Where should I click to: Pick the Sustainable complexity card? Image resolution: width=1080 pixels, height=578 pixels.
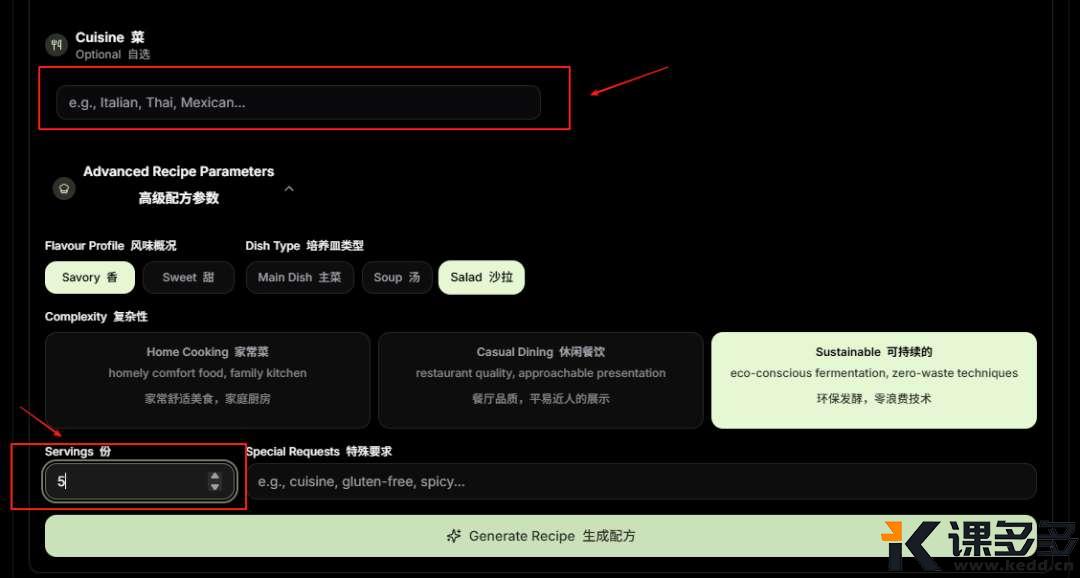pyautogui.click(x=874, y=380)
